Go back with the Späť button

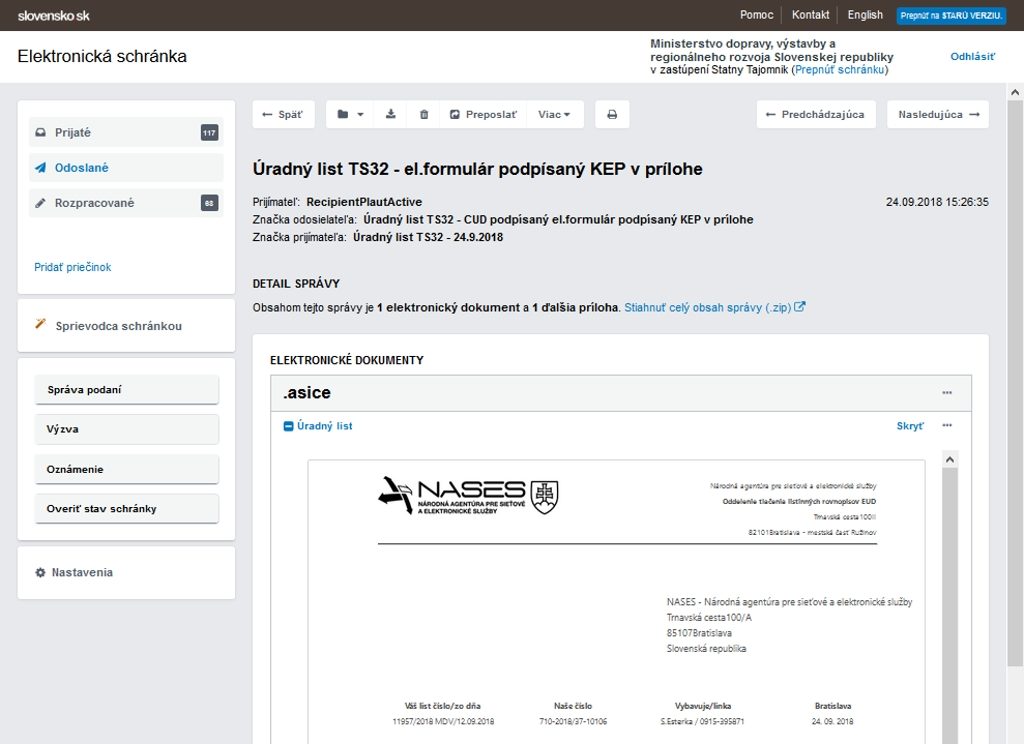283,114
